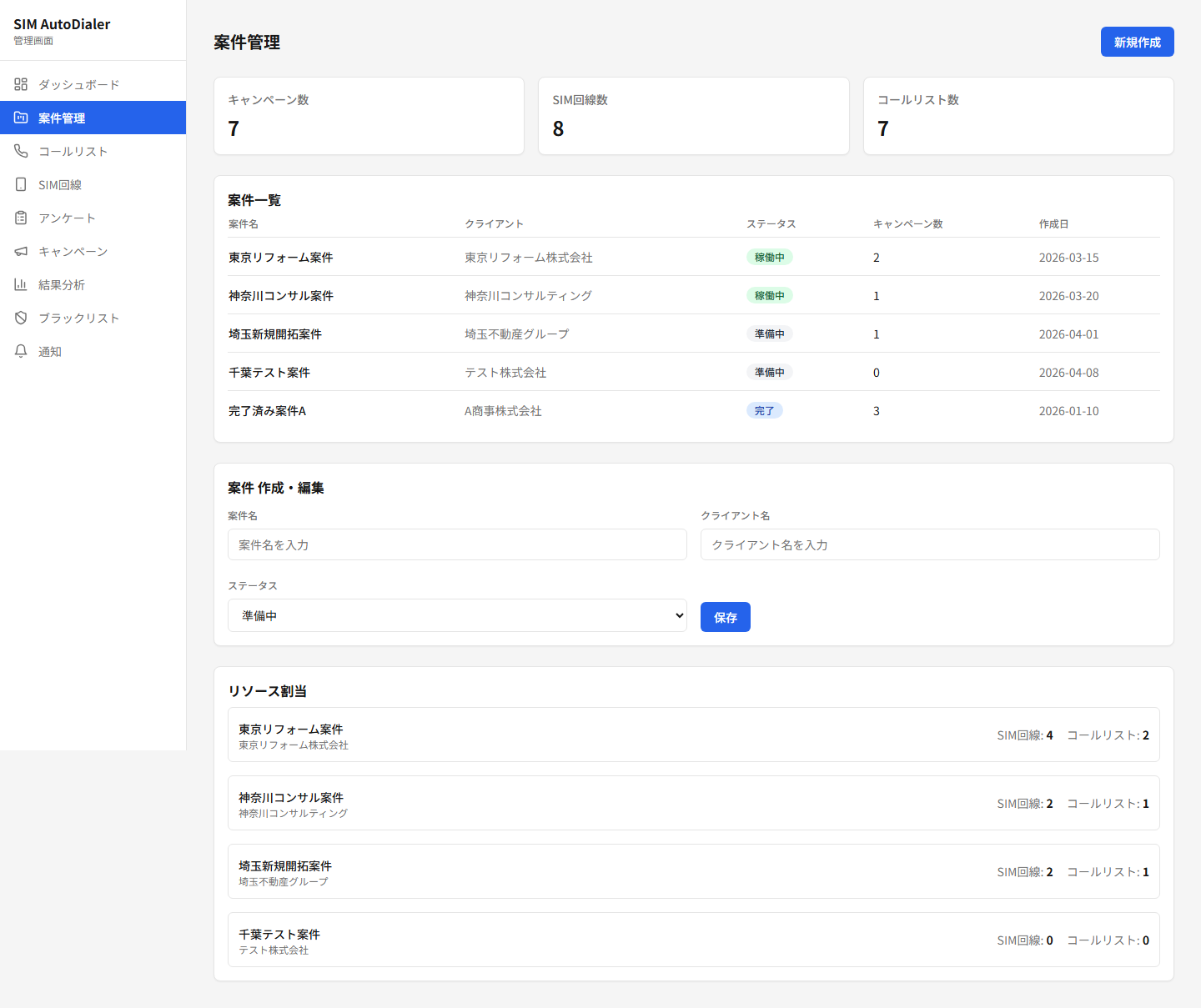The height and width of the screenshot is (1008, 1201).
Task: Click the 神奈川コンサル案件 resource allocation card
Action: (693, 803)
